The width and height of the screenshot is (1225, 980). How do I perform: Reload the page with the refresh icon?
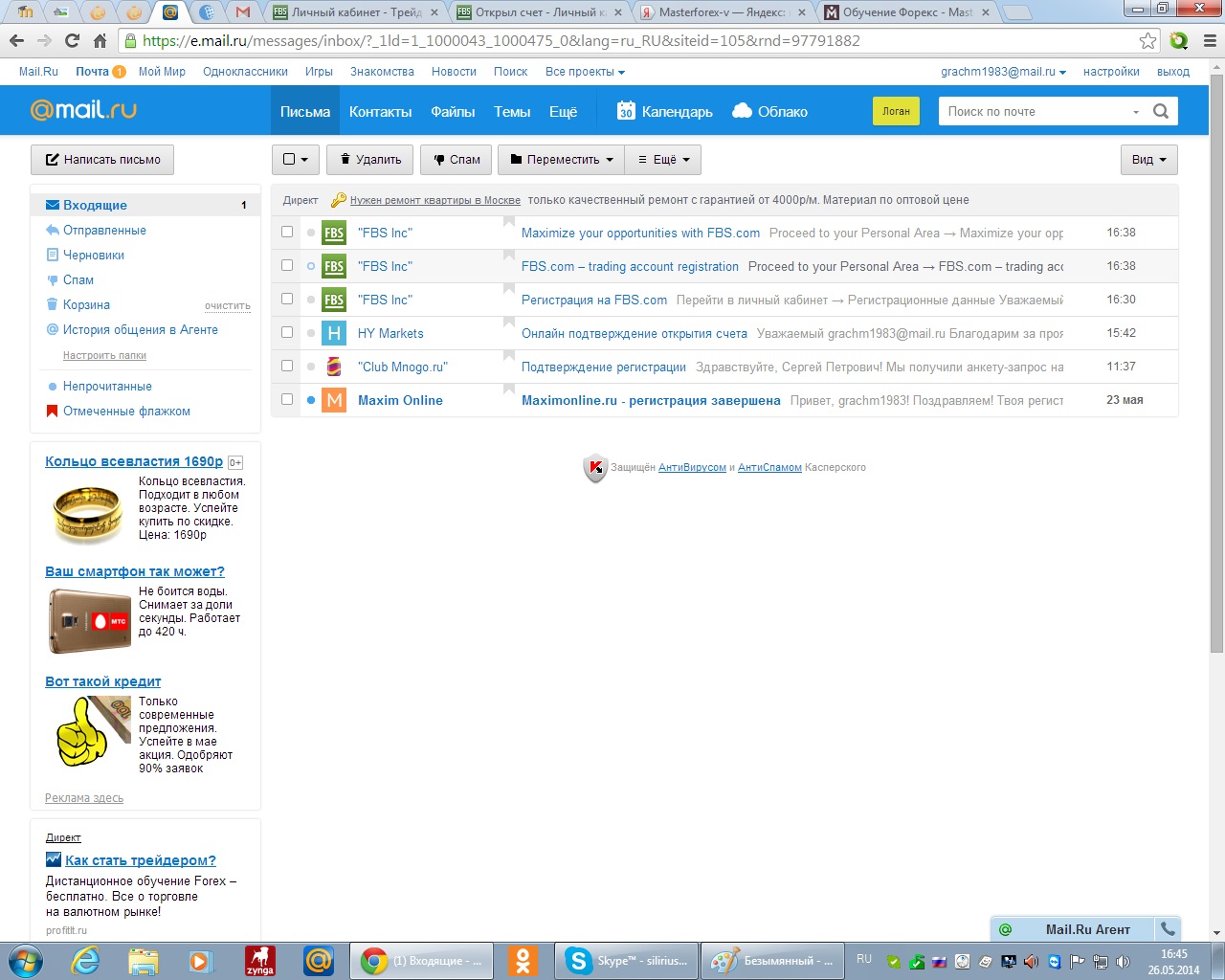pyautogui.click(x=72, y=41)
